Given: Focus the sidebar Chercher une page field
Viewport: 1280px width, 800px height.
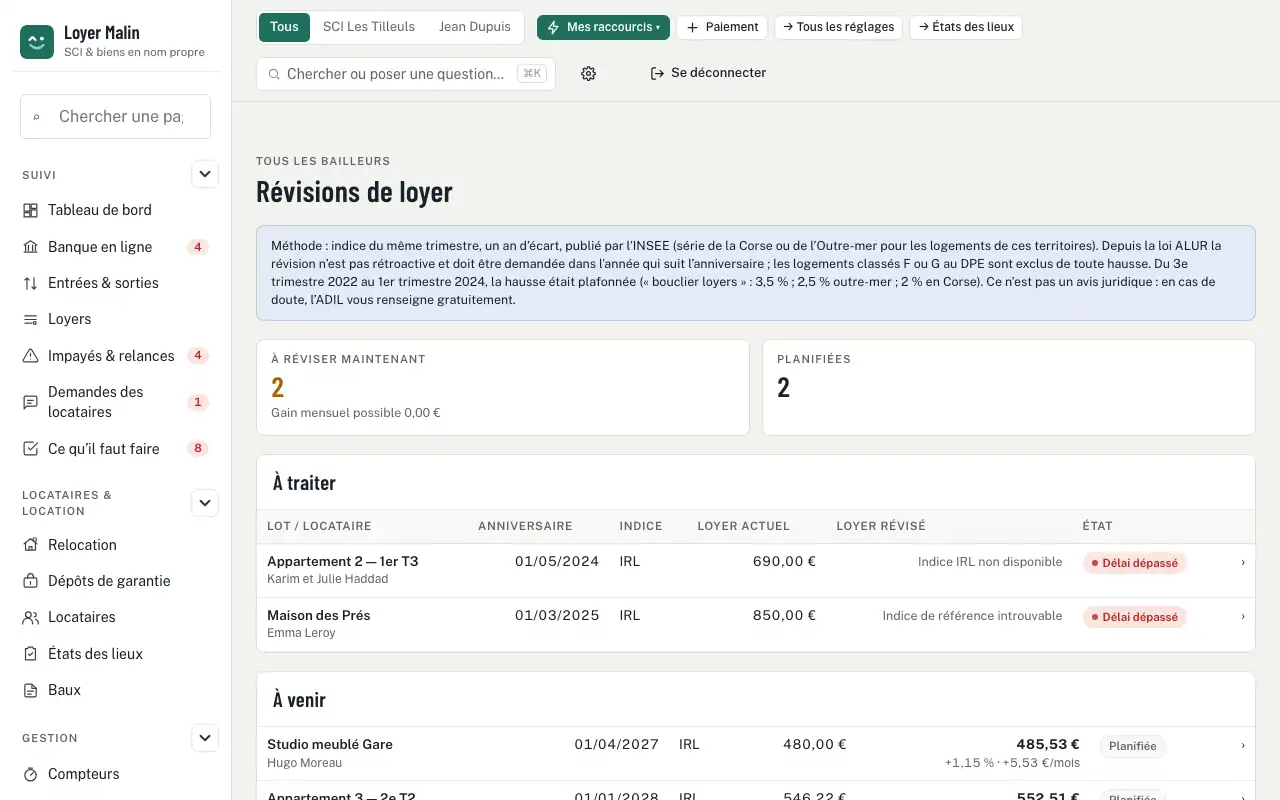Looking at the screenshot, I should [115, 116].
